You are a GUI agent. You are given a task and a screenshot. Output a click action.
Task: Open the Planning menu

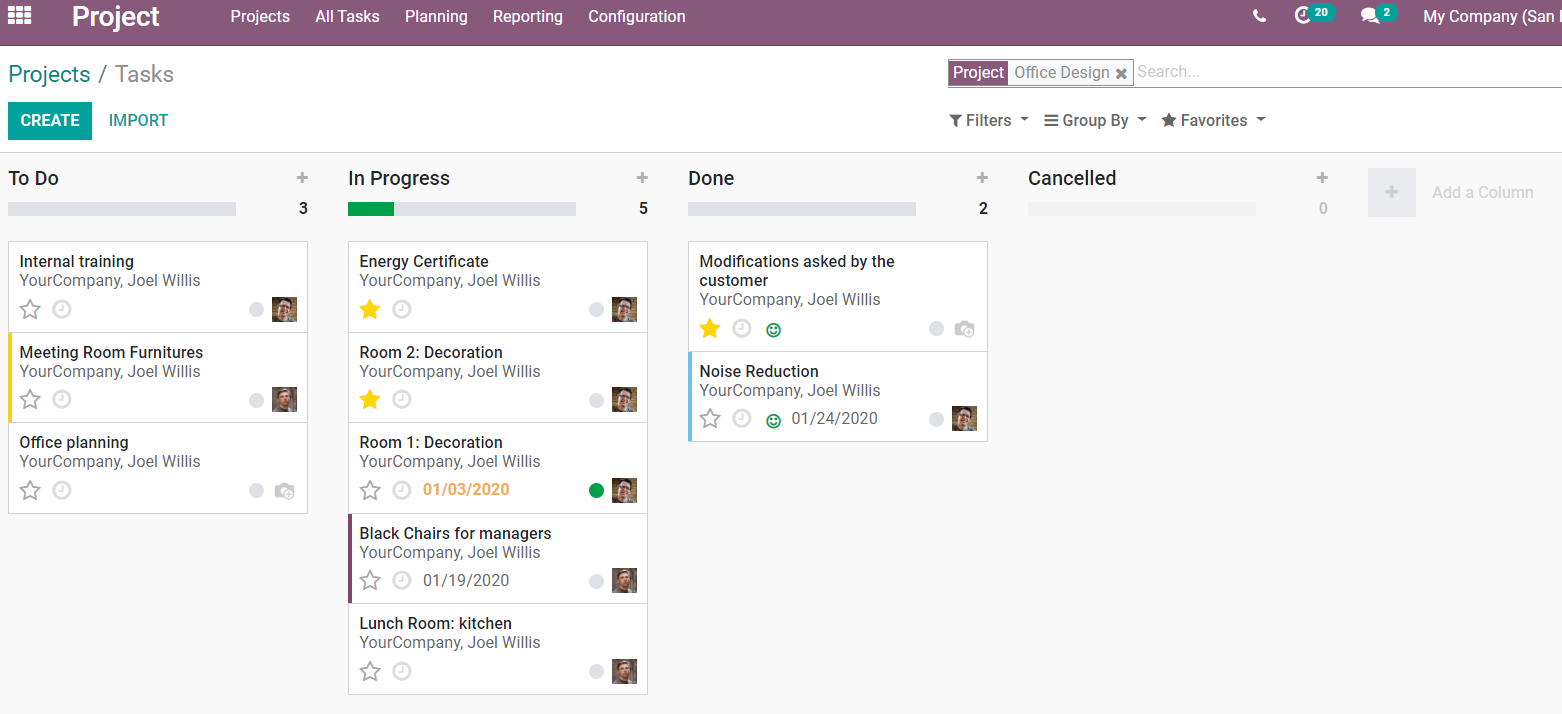436,16
